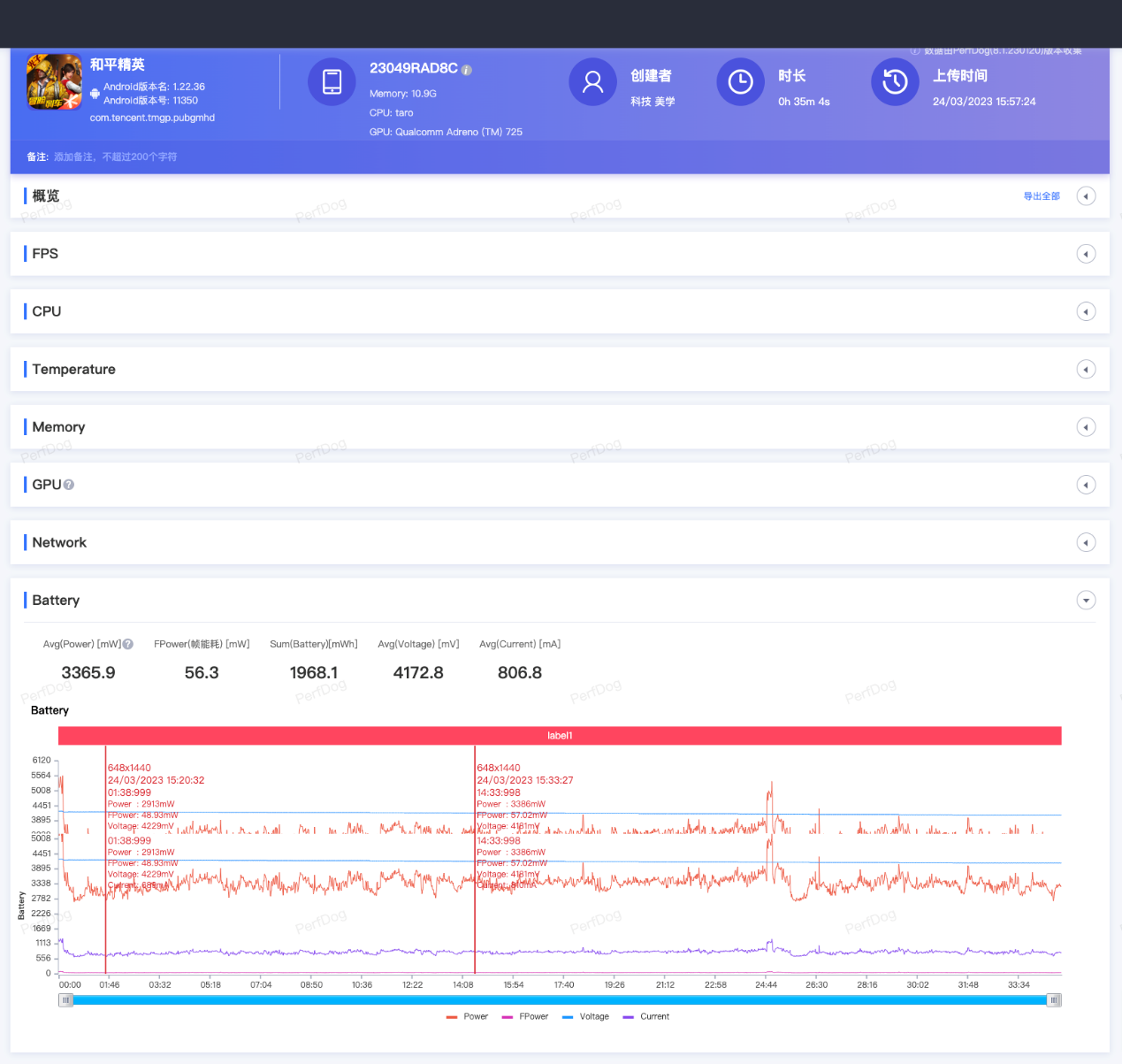Viewport: 1122px width, 1064px height.
Task: Click 导出全部 export all link
Action: [x=1041, y=196]
